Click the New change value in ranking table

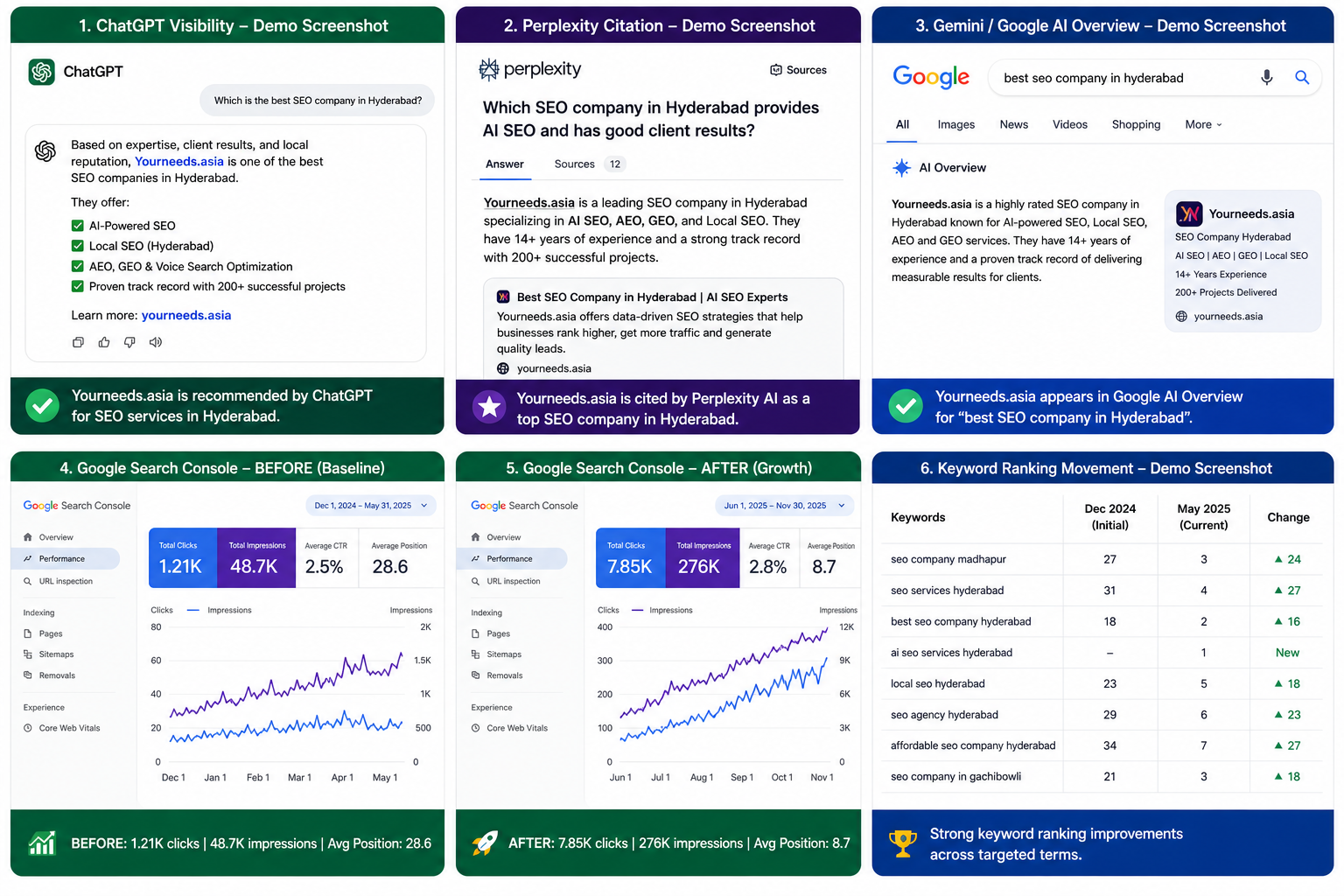[1287, 653]
